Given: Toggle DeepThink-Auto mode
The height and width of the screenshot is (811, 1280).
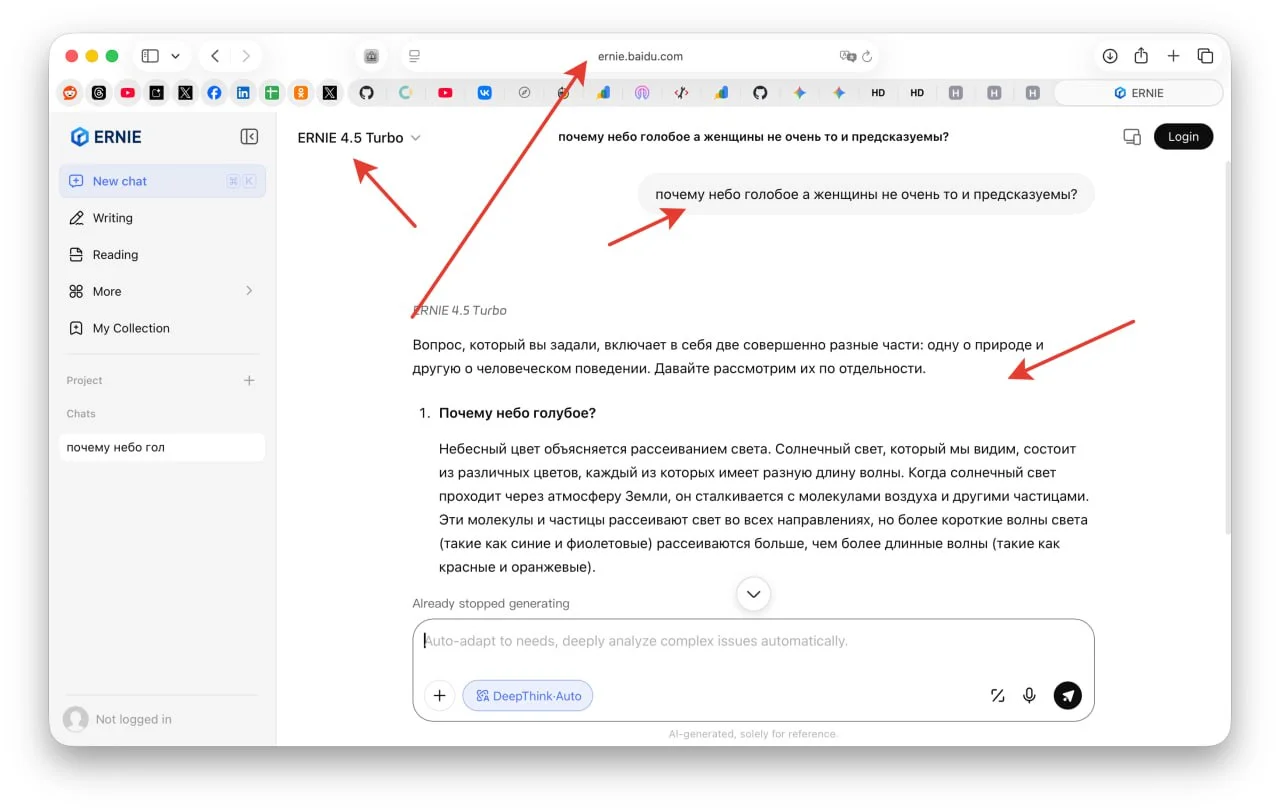Looking at the screenshot, I should [x=528, y=695].
